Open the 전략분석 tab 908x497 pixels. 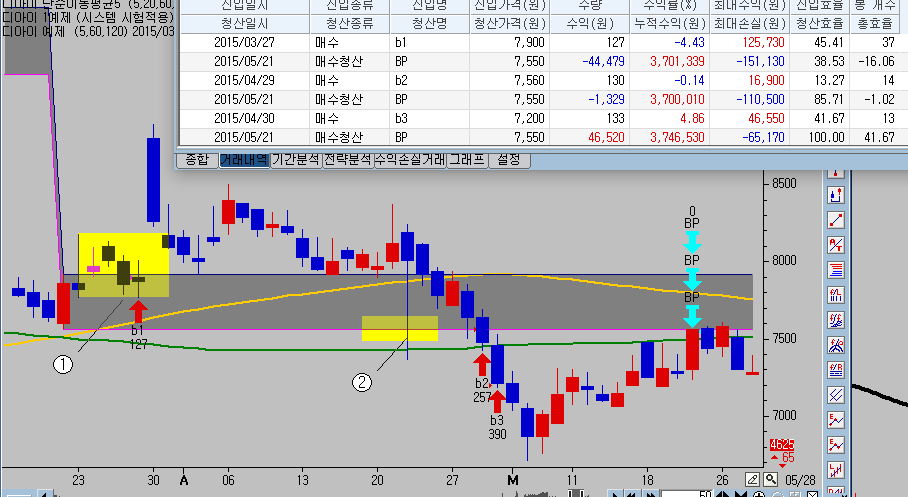347,159
